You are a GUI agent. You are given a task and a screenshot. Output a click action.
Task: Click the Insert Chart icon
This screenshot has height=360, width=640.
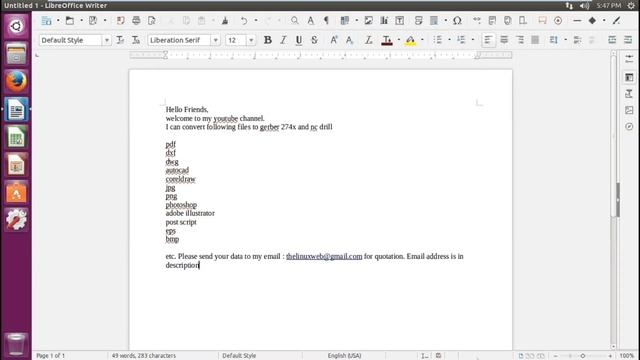[384, 20]
